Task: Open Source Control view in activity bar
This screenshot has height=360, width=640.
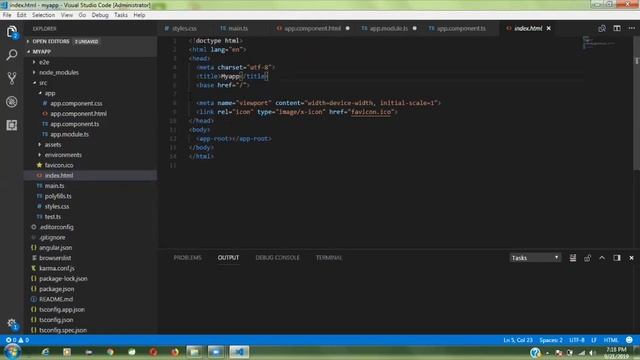Action: pyautogui.click(x=11, y=78)
